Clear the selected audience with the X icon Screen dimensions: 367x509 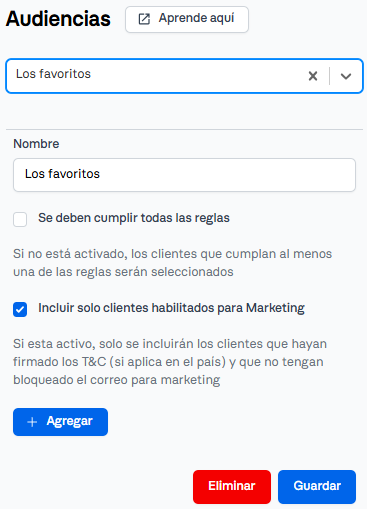(313, 76)
